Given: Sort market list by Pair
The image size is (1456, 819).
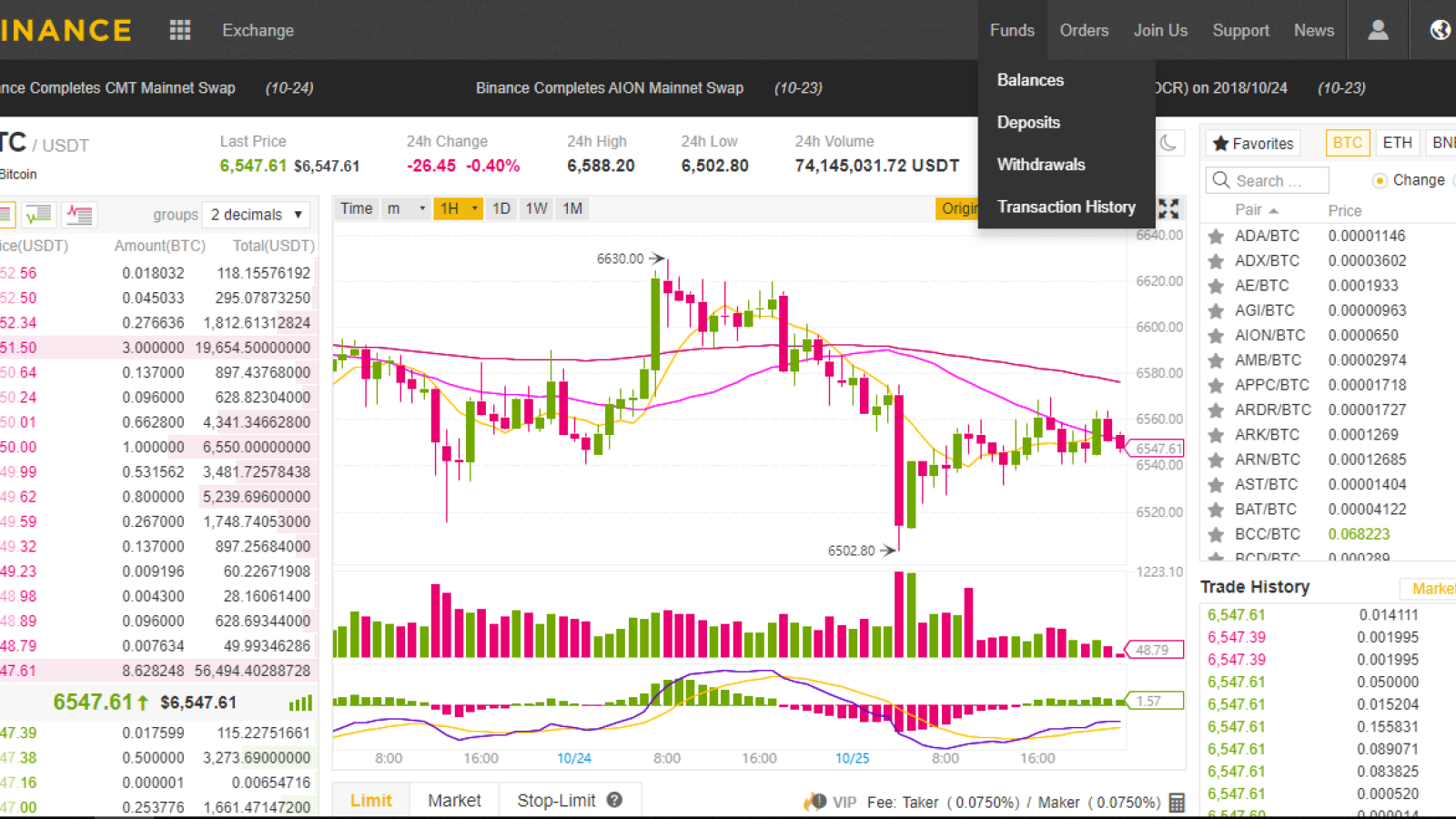Looking at the screenshot, I should coord(1256,210).
